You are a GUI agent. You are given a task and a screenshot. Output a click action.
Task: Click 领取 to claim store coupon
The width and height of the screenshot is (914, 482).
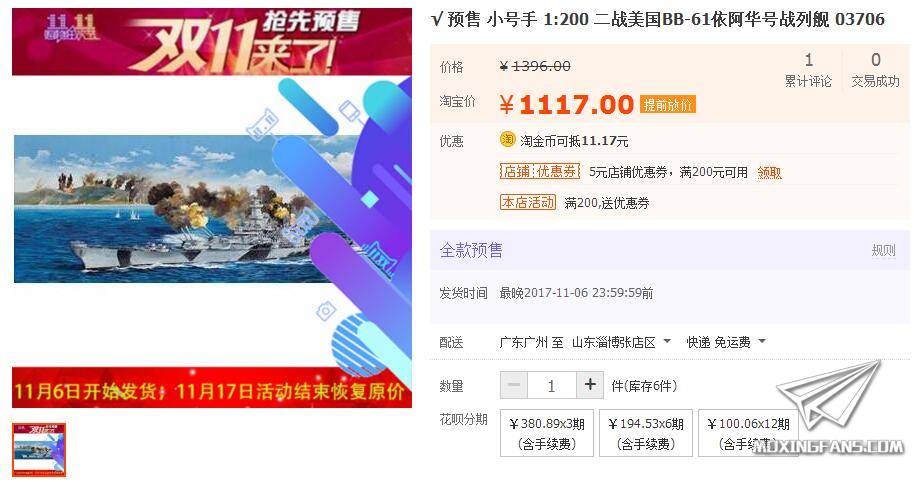point(769,173)
